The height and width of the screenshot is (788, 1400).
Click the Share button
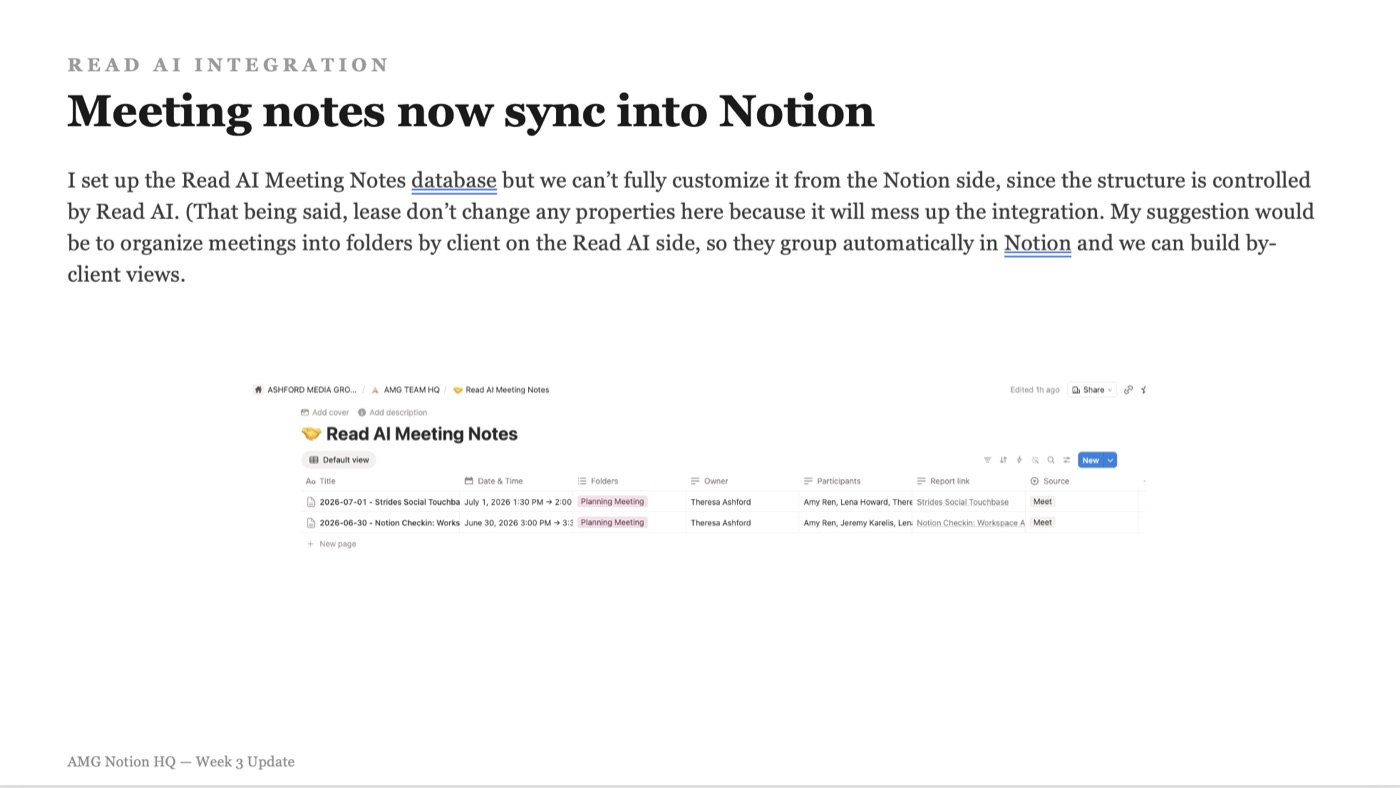pyautogui.click(x=1092, y=390)
